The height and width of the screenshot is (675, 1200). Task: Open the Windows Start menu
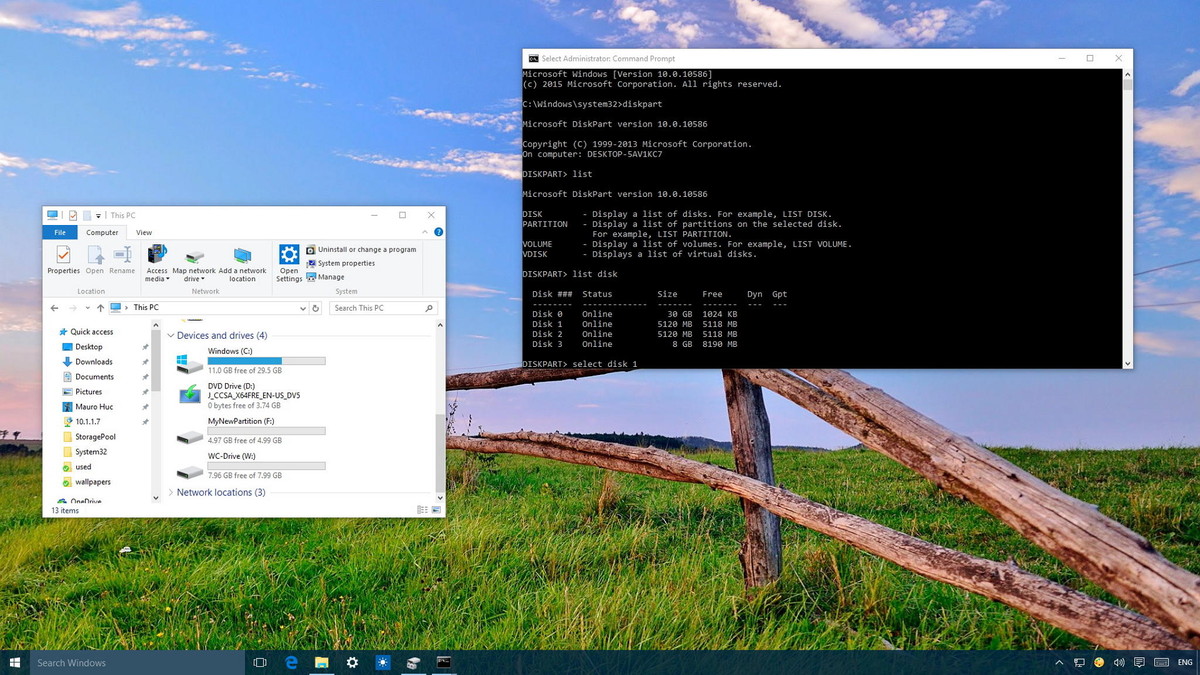click(15, 662)
